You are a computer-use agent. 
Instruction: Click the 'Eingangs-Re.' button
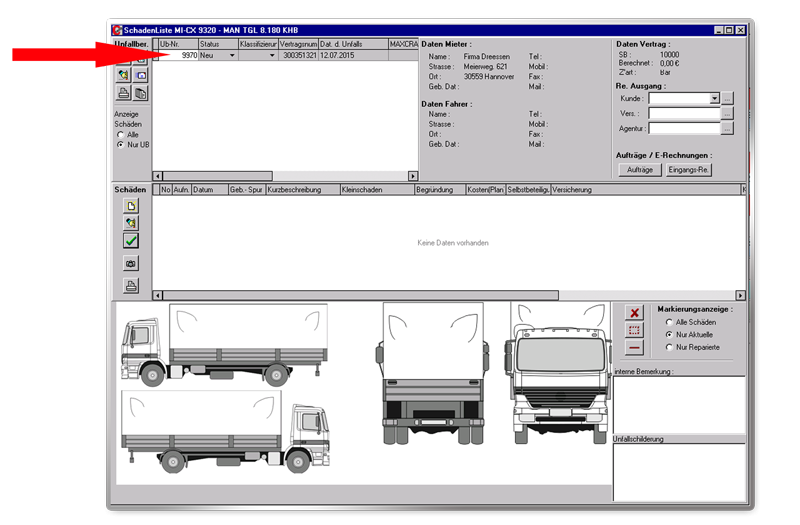tap(689, 170)
